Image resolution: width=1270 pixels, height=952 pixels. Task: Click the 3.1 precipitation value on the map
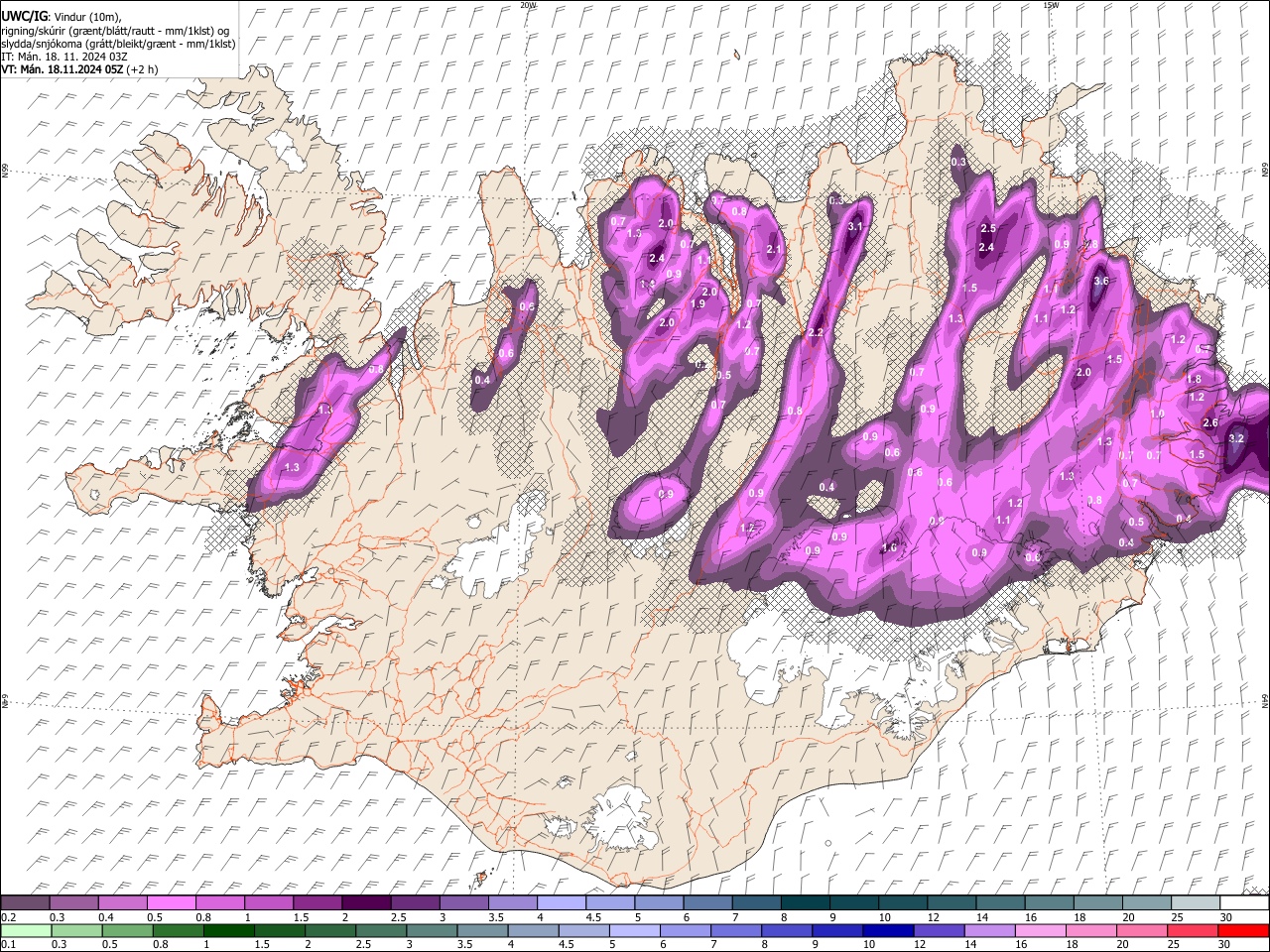[857, 227]
